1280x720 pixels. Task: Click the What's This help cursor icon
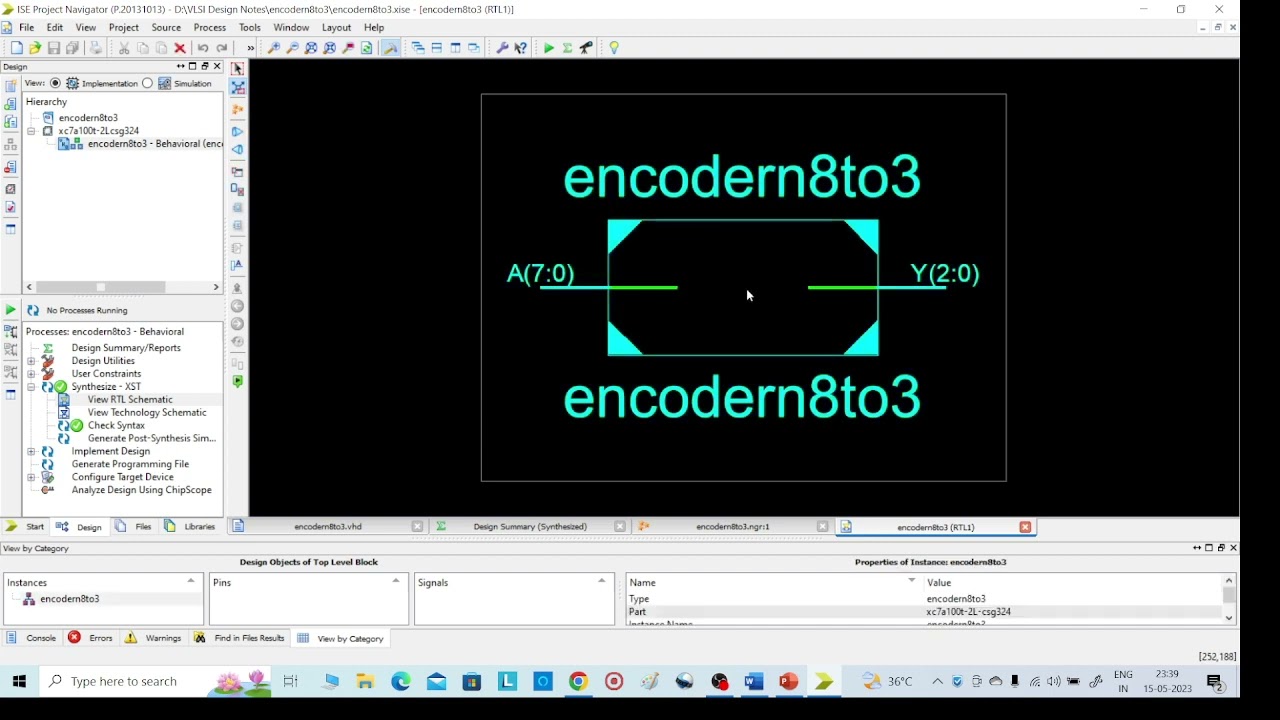(x=521, y=48)
